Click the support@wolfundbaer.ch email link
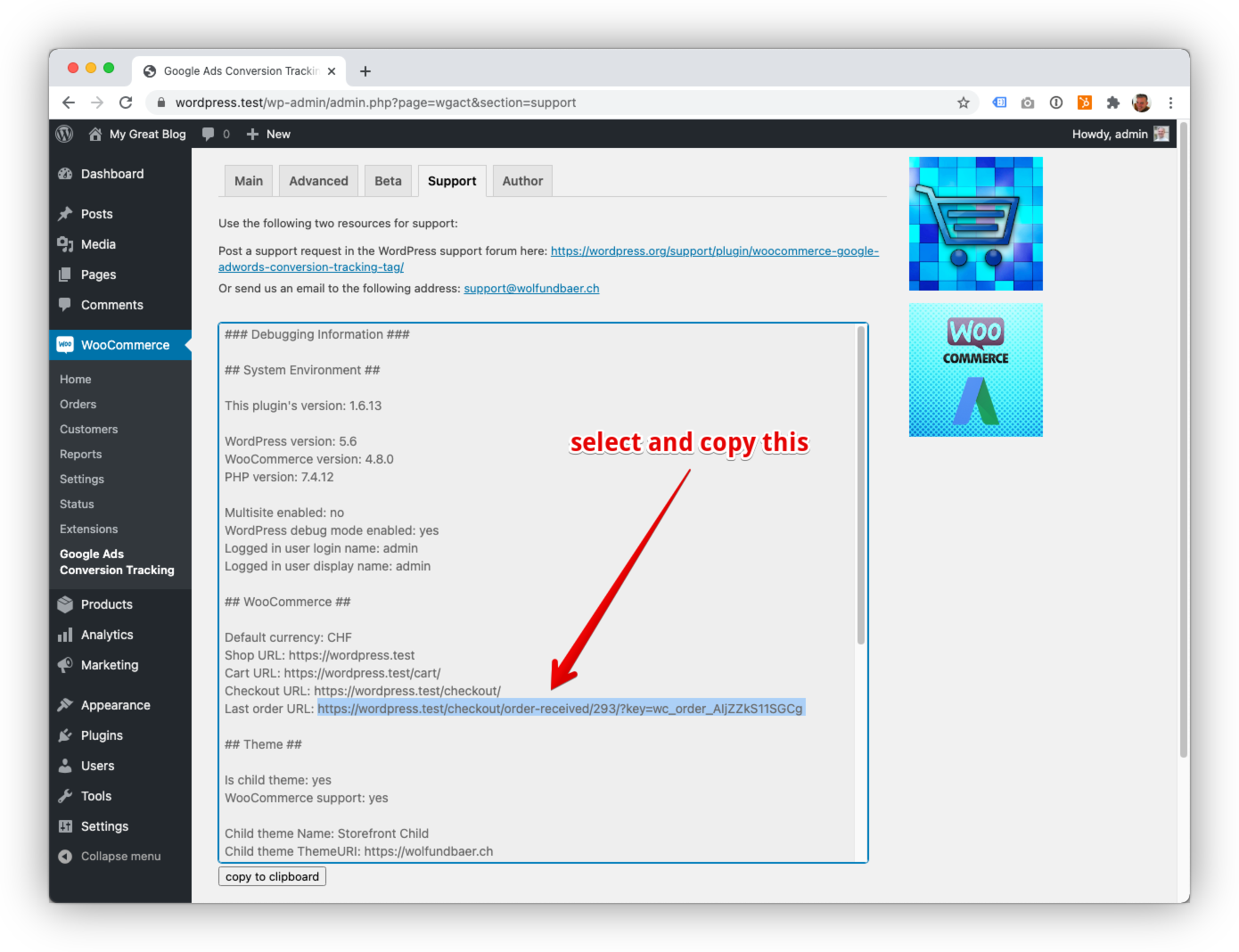 531,288
